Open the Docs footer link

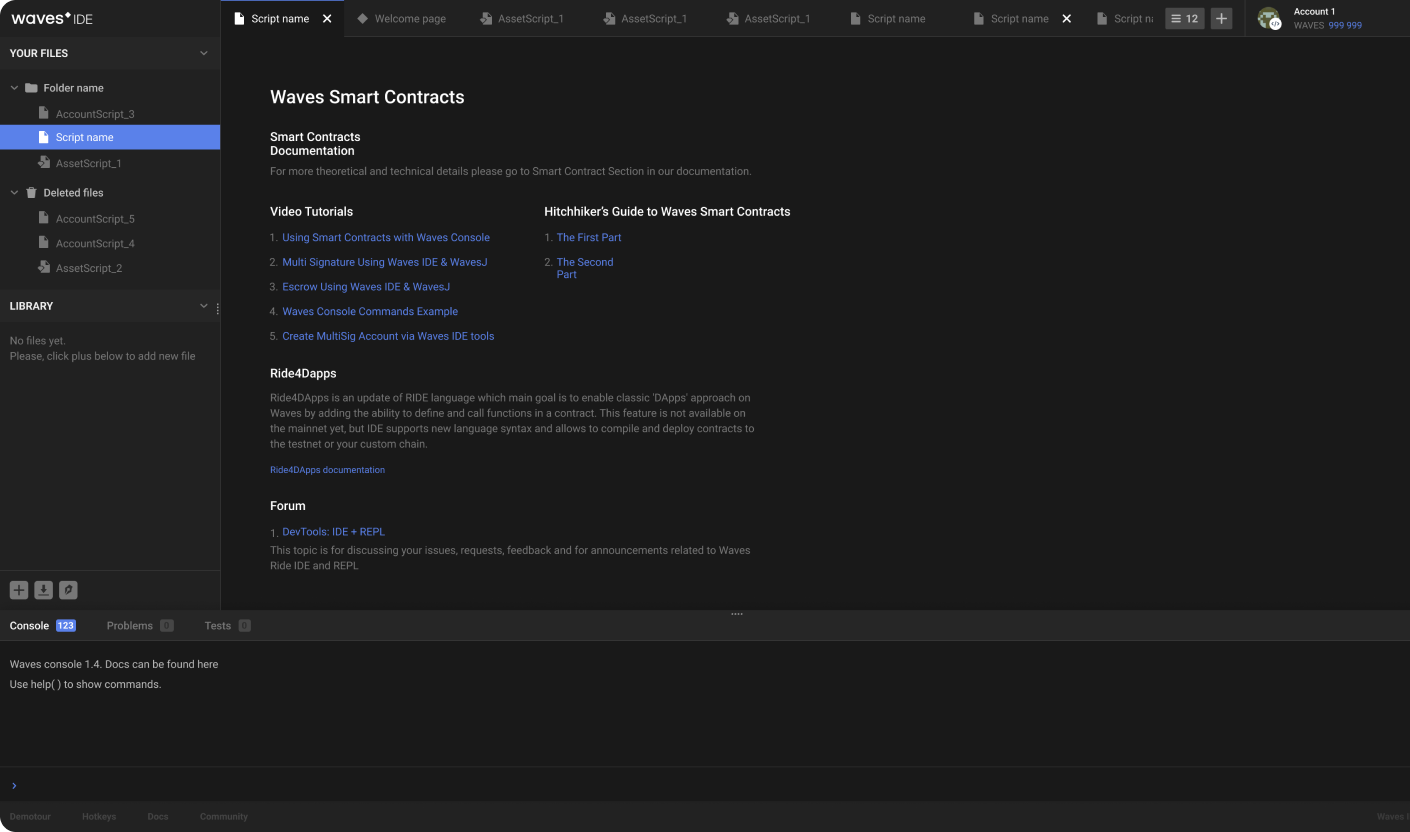[x=158, y=817]
